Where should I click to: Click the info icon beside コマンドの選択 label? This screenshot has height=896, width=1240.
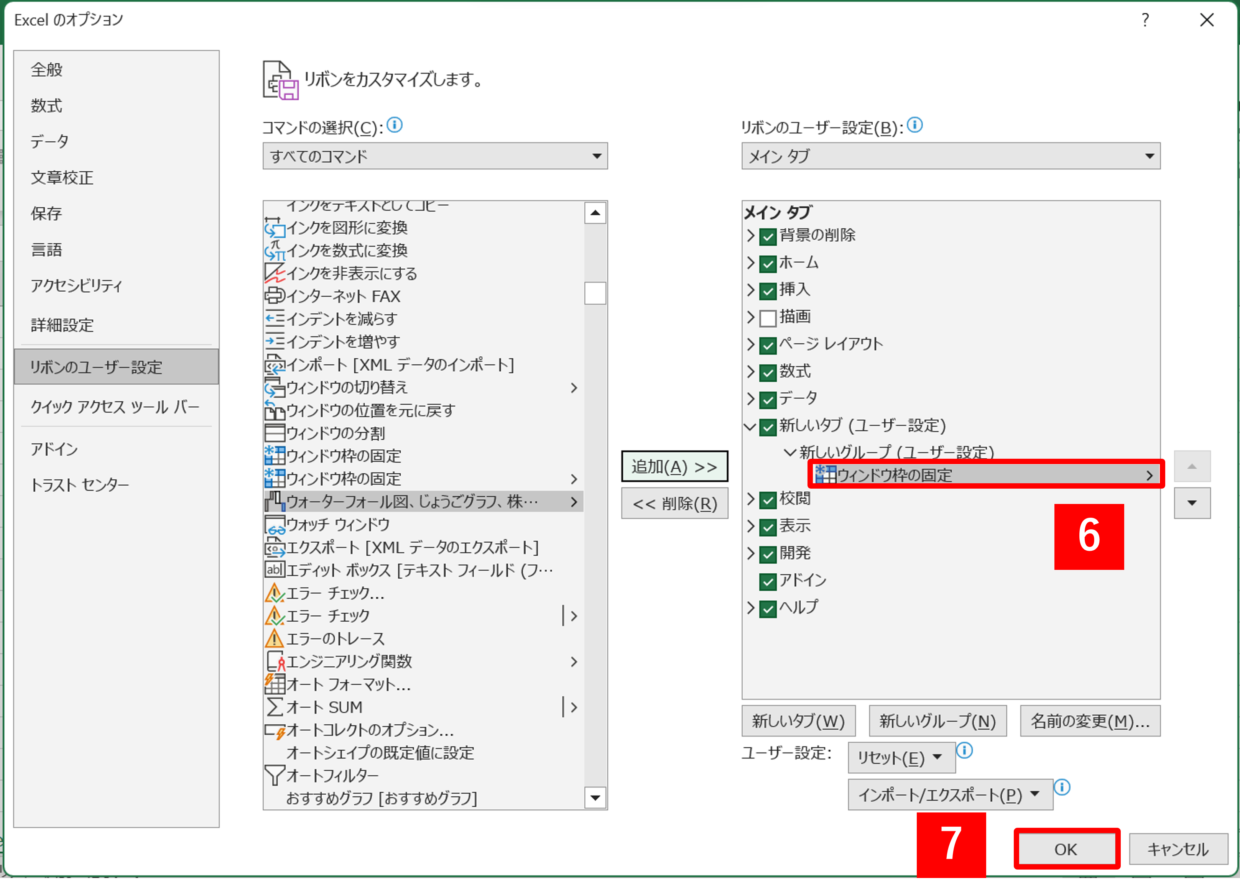[395, 126]
